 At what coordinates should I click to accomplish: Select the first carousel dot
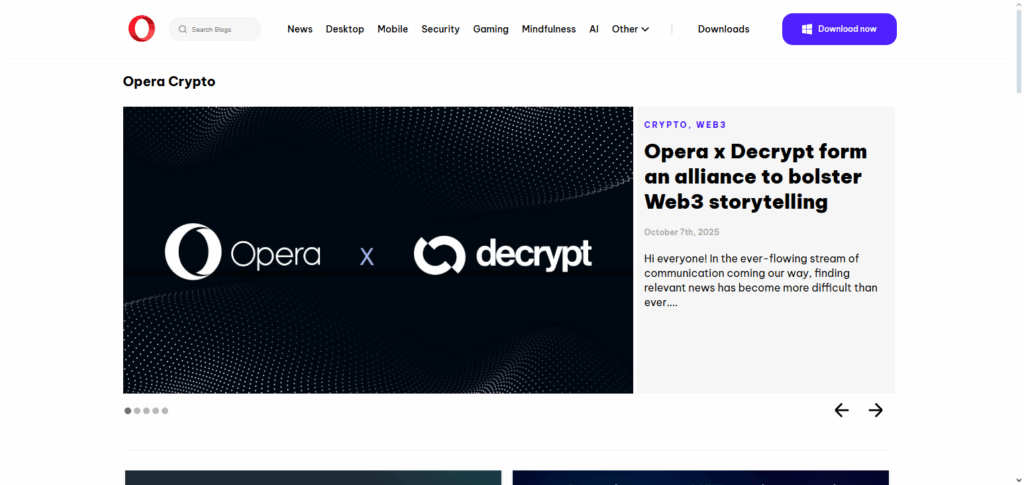coord(128,411)
